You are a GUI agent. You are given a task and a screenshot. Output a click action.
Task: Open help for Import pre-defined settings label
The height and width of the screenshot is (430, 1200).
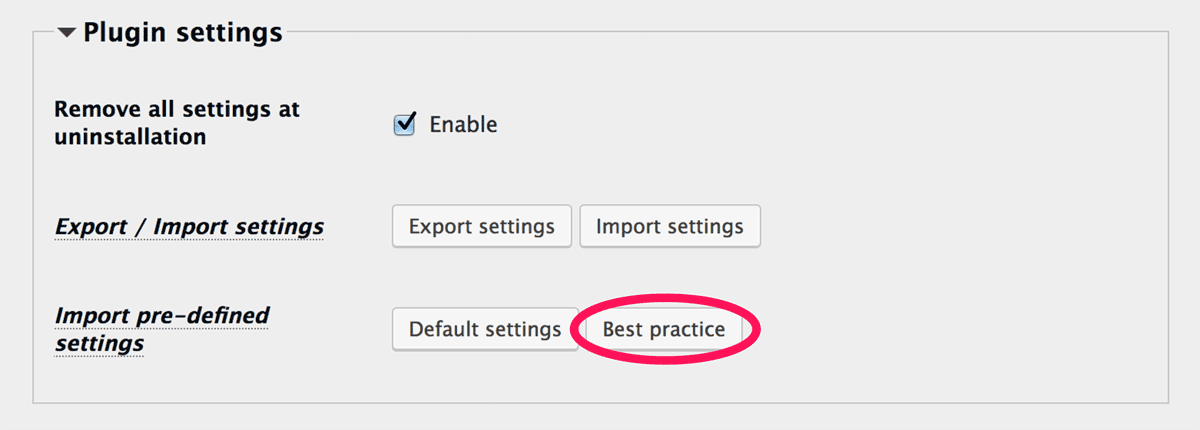[x=162, y=329]
